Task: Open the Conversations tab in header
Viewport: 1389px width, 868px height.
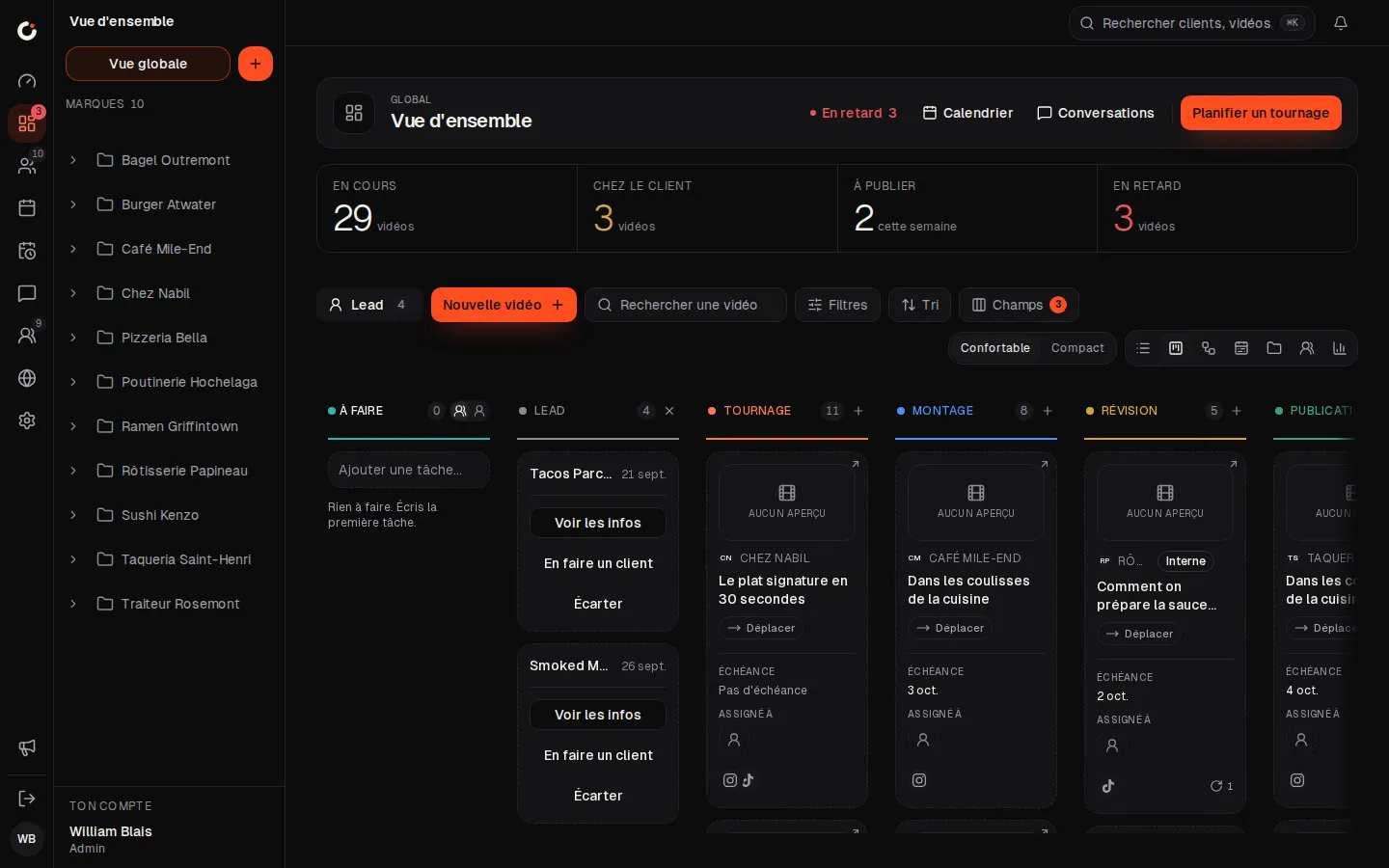Action: 1095,113
